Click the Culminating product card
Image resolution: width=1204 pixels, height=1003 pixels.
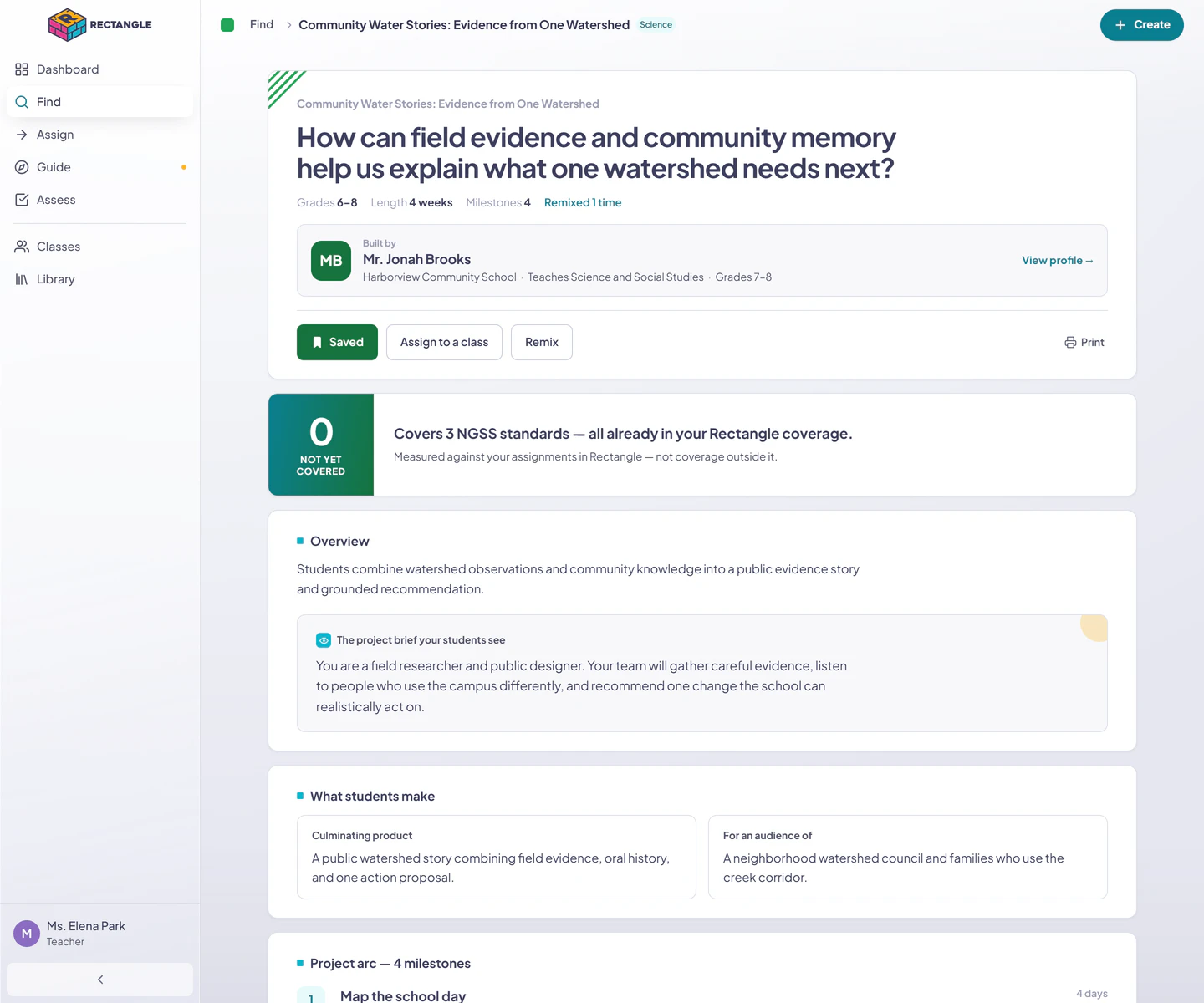coord(497,858)
